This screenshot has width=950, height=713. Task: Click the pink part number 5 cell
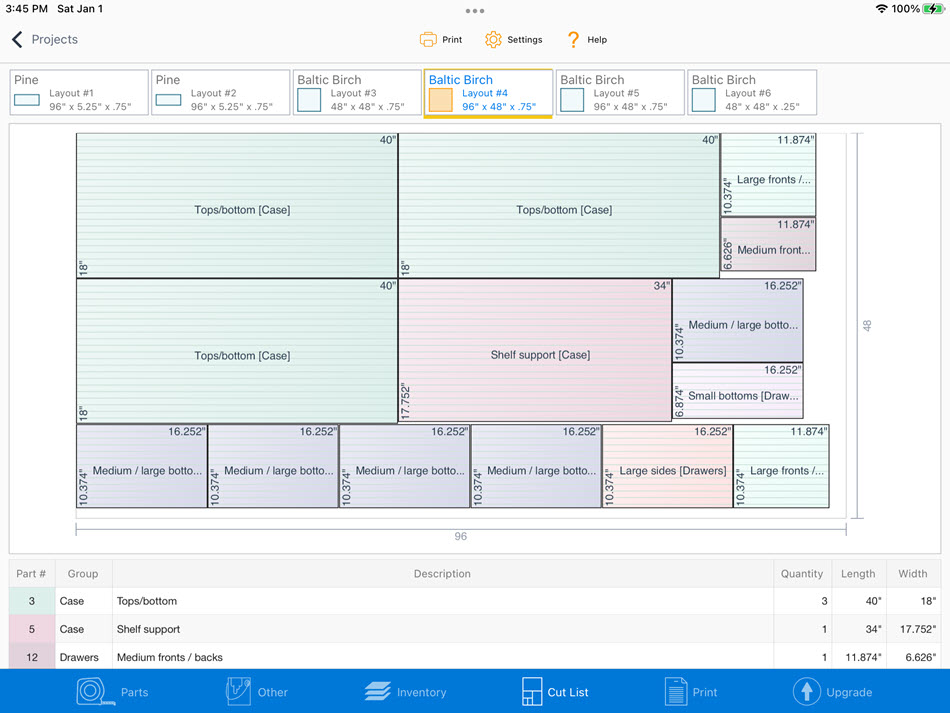pyautogui.click(x=32, y=629)
